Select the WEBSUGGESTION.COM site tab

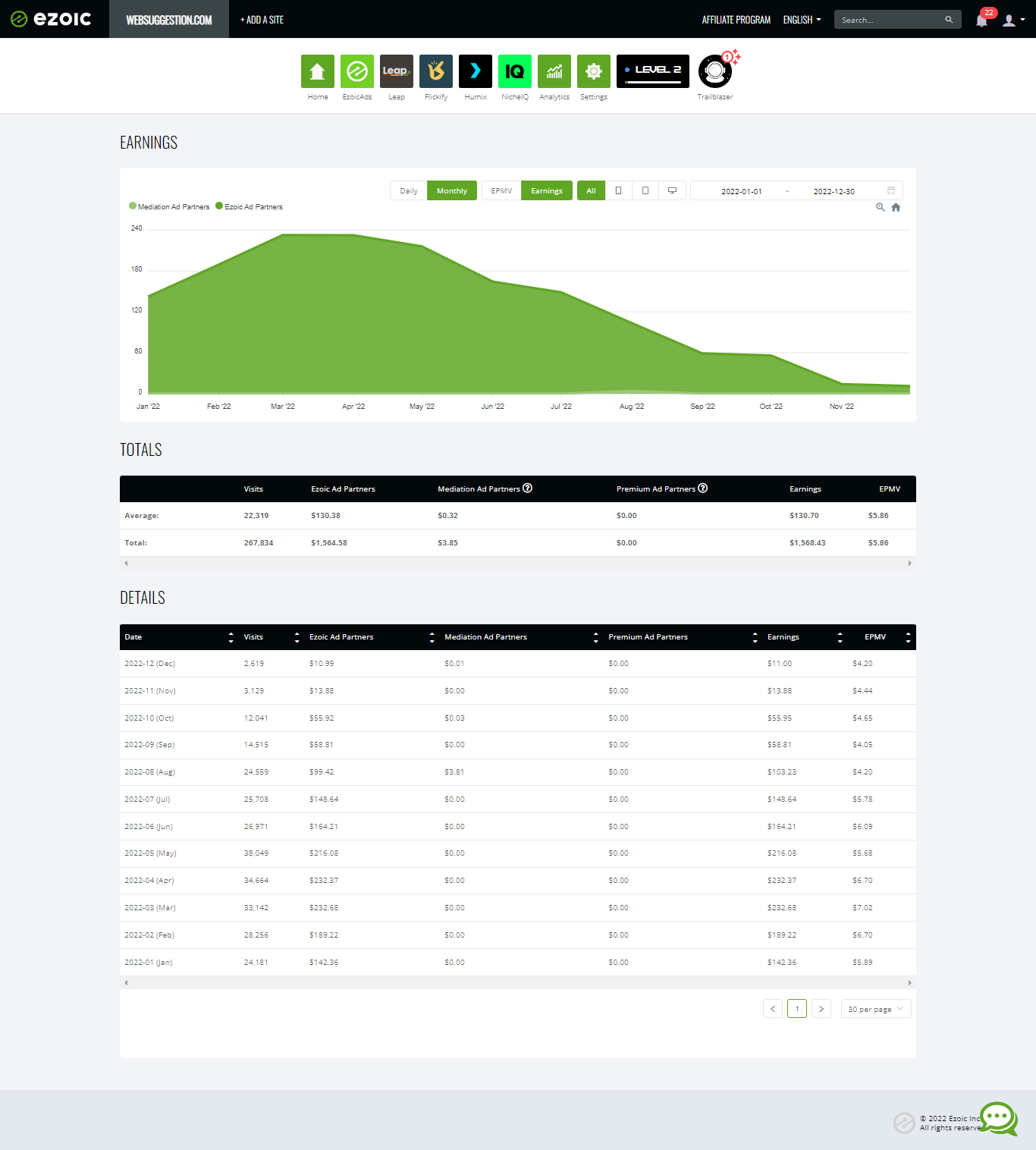click(169, 19)
